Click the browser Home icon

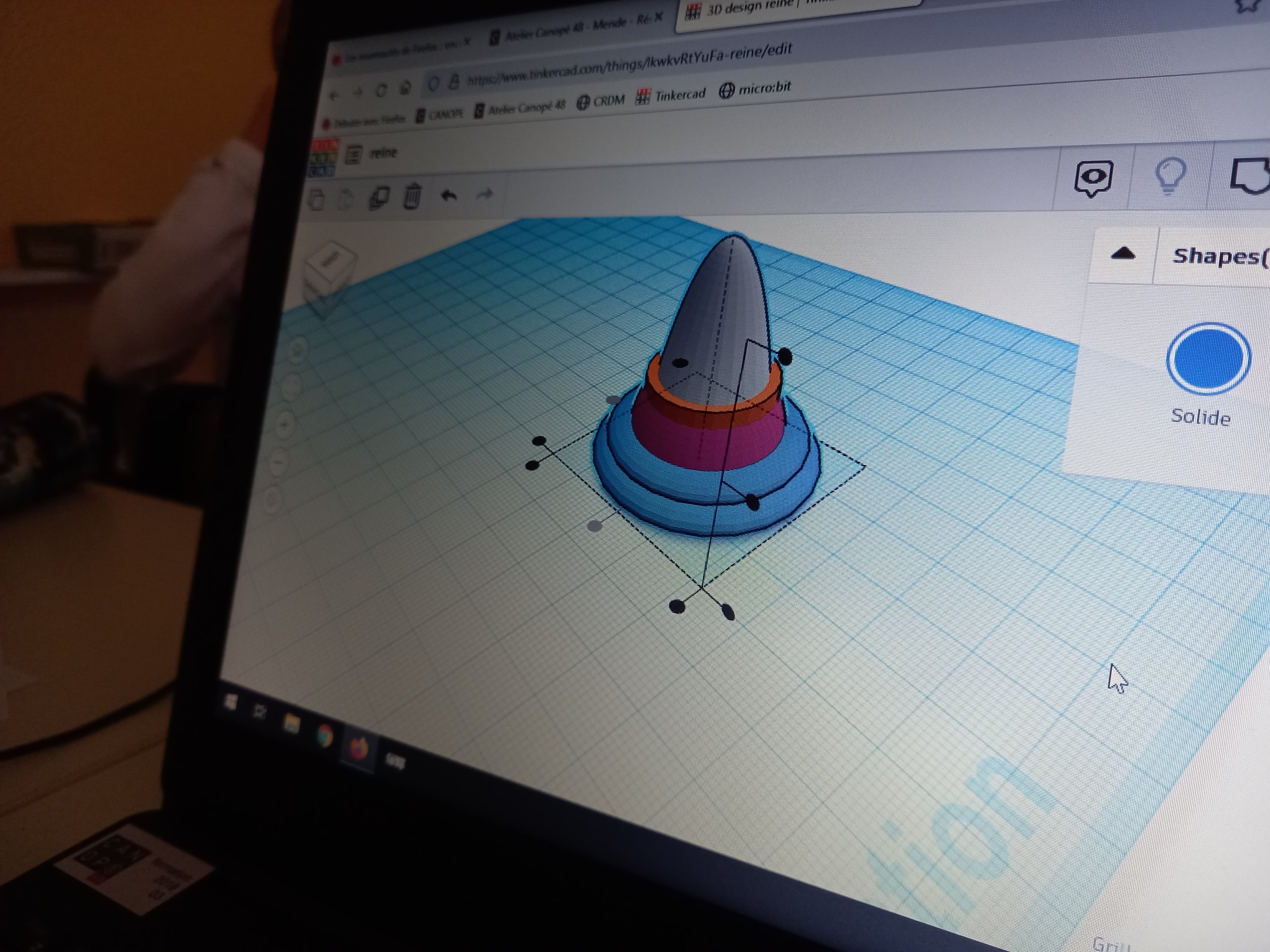coord(406,88)
